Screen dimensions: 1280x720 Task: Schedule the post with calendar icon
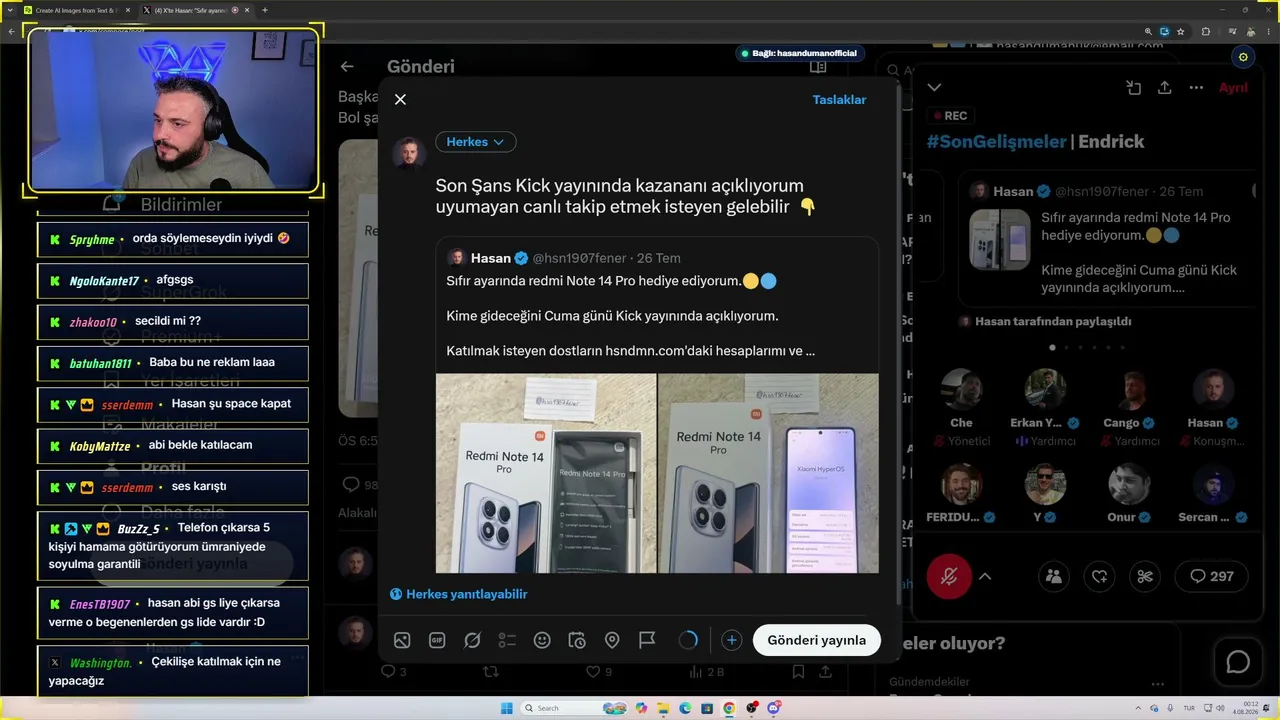[577, 640]
